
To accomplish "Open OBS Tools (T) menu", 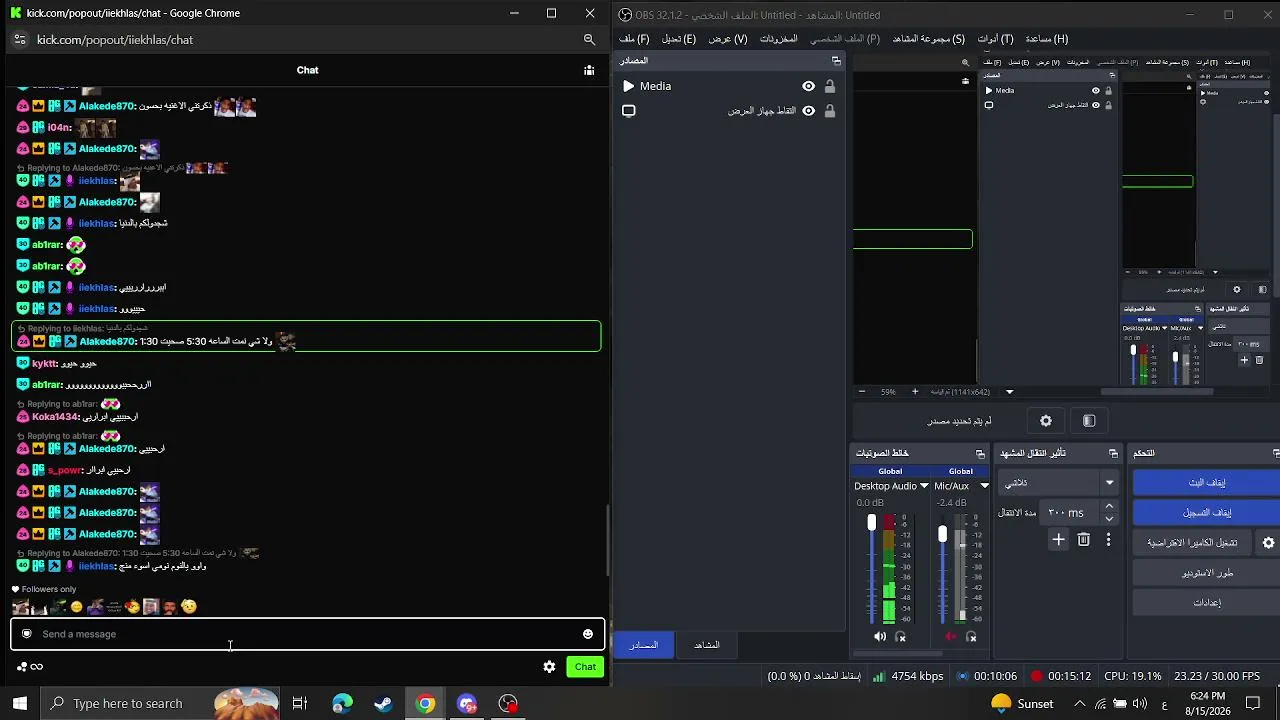I will click(995, 39).
